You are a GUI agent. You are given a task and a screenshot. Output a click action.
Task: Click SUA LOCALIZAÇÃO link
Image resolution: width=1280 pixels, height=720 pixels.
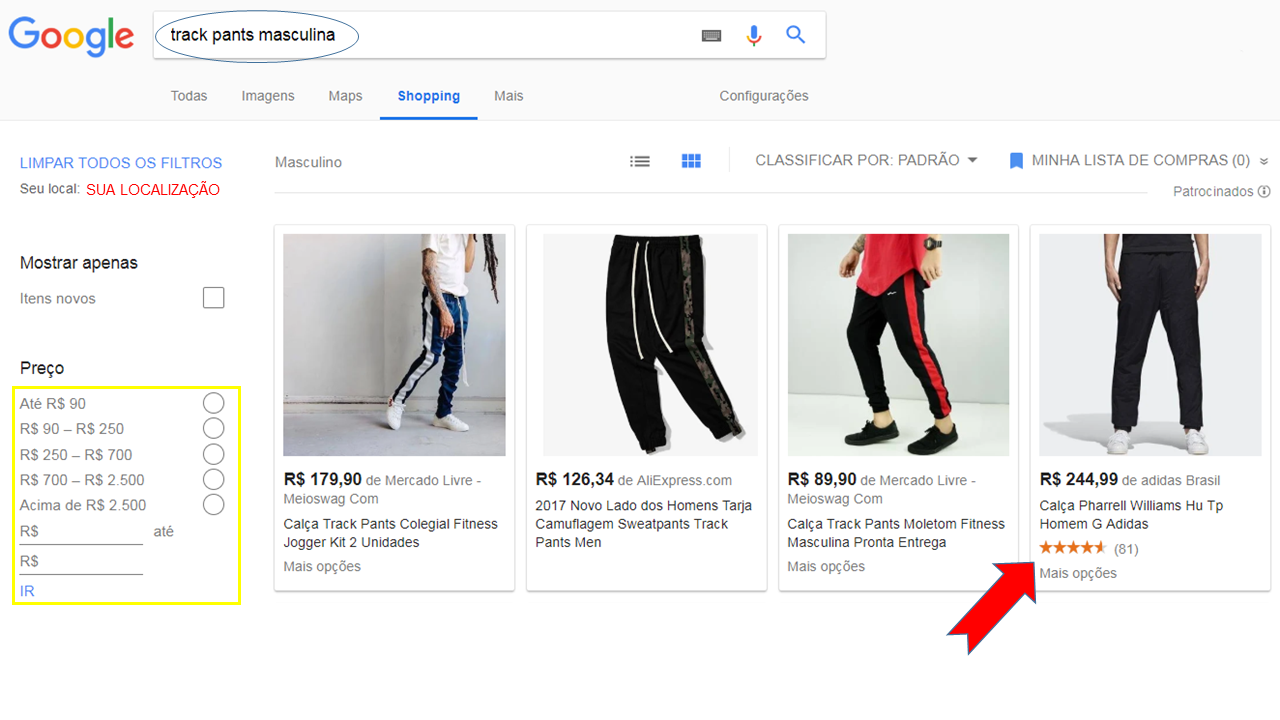(153, 189)
